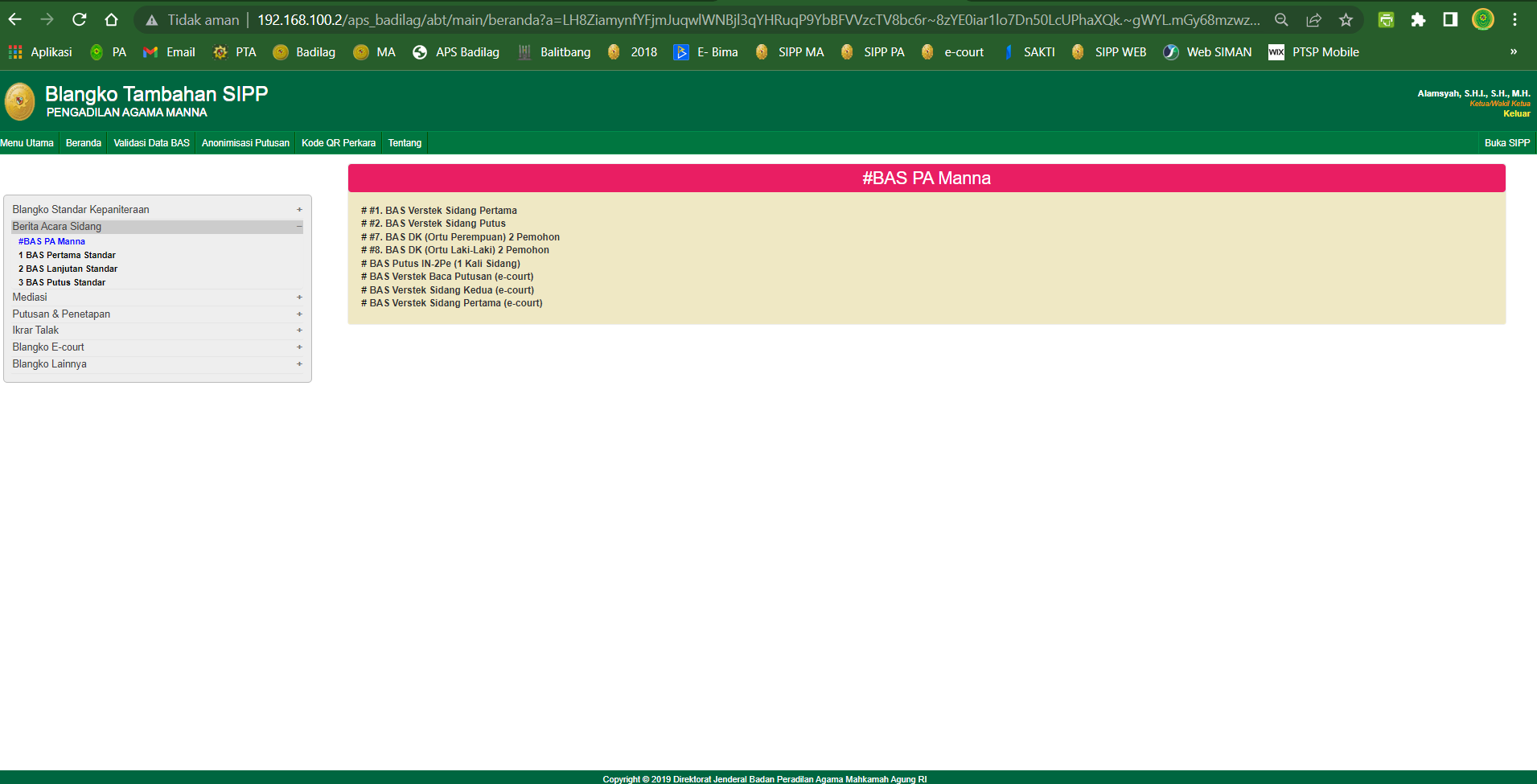Open the browser extensions puzzle icon
Screen dimensions: 1537x784
1418,20
